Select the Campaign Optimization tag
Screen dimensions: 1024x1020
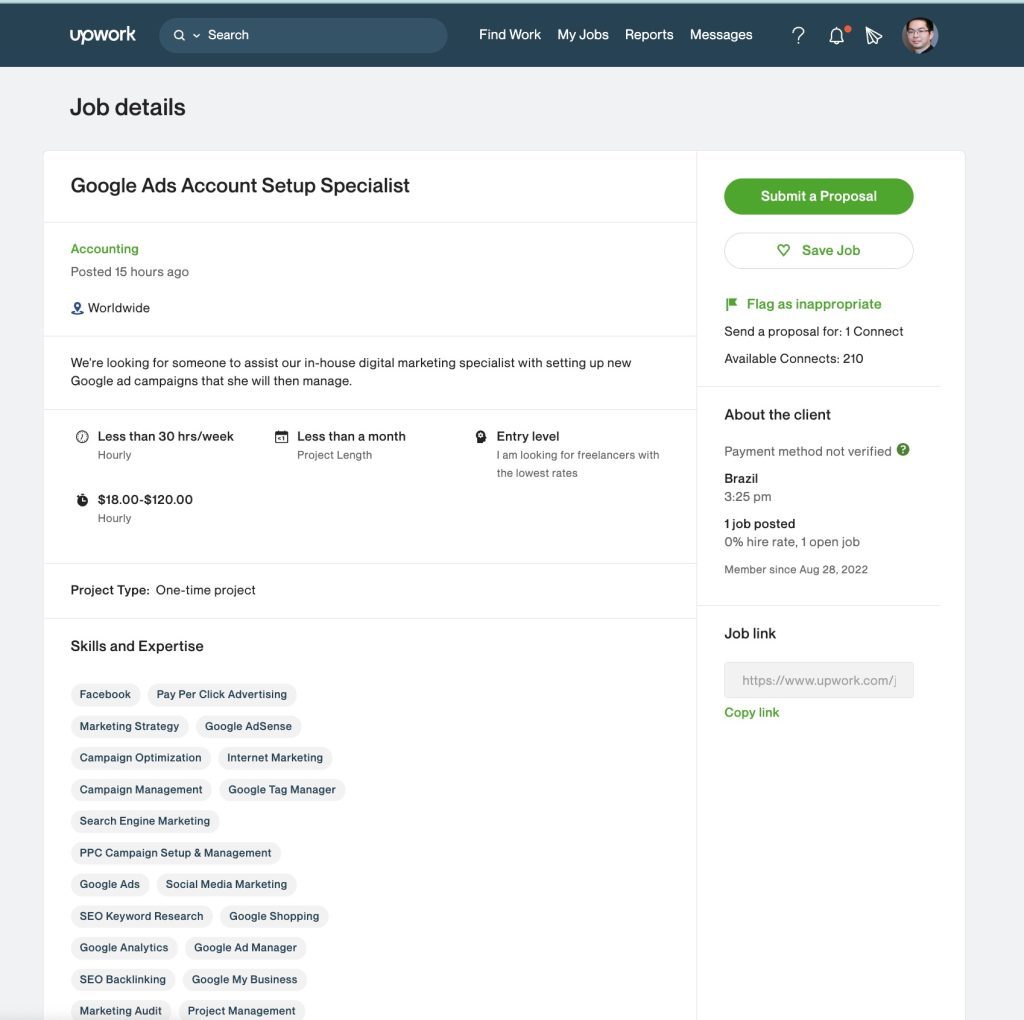pos(140,757)
